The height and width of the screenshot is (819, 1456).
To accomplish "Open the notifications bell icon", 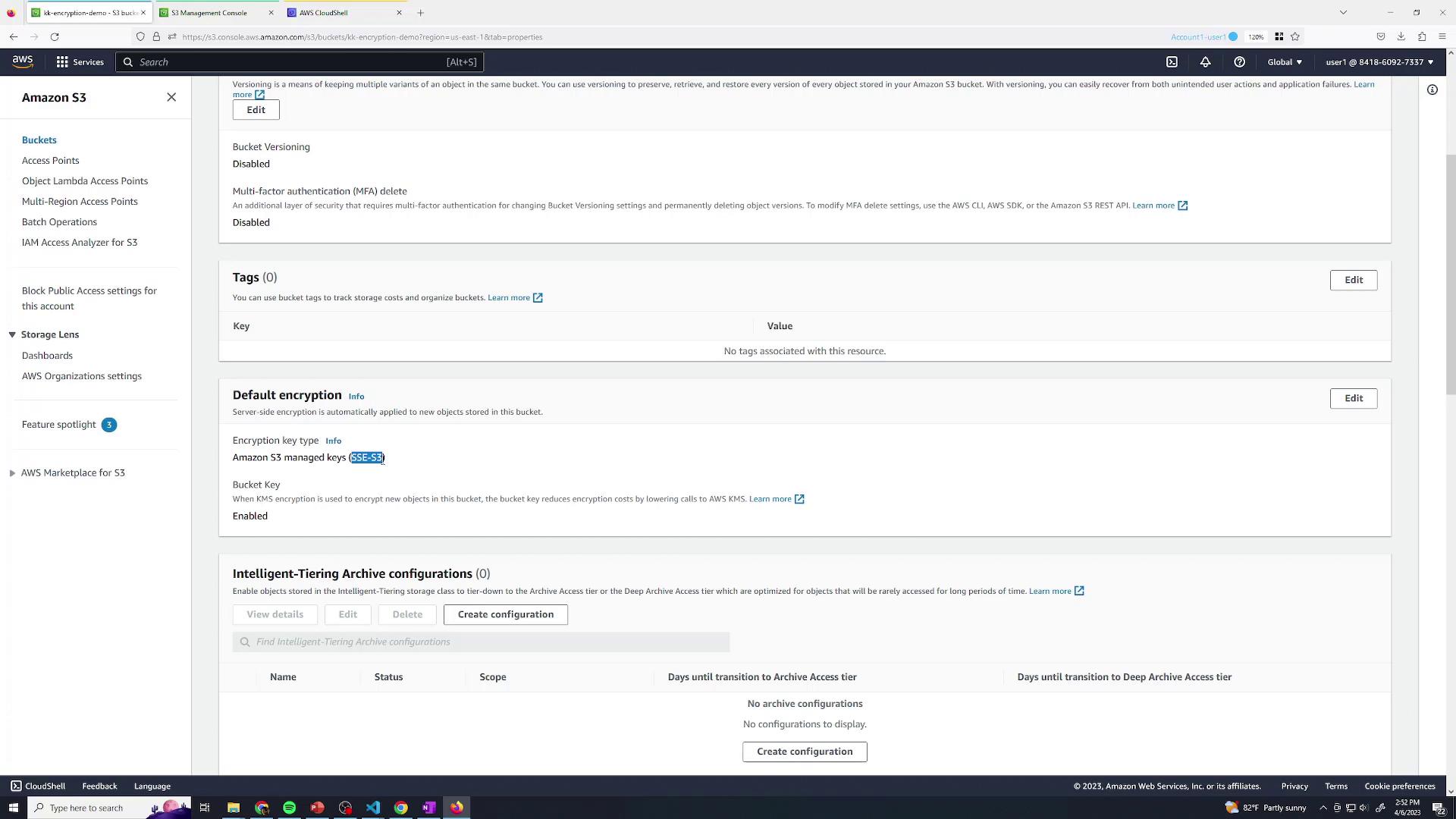I will (x=1205, y=62).
